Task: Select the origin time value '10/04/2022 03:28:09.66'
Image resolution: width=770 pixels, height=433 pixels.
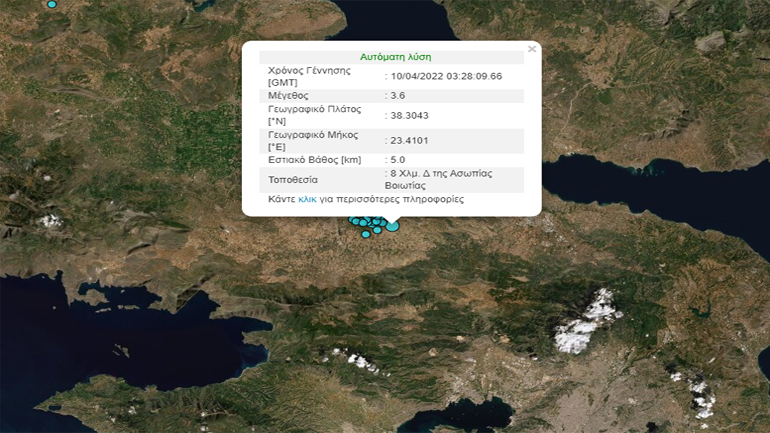Action: click(x=446, y=76)
